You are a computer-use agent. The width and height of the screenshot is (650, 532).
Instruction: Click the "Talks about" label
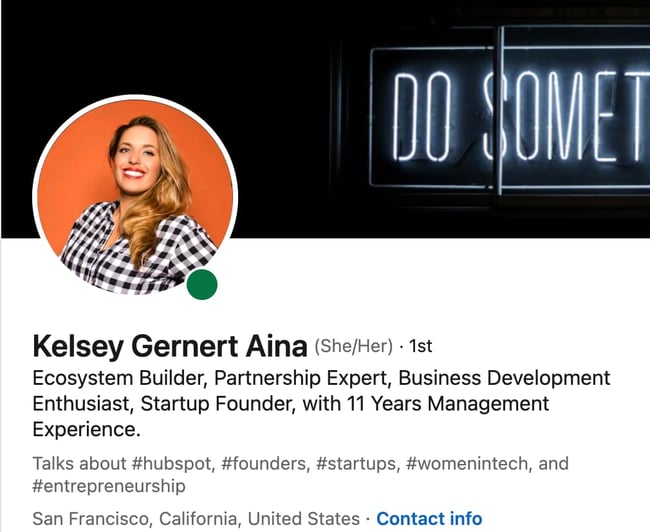(x=72, y=464)
